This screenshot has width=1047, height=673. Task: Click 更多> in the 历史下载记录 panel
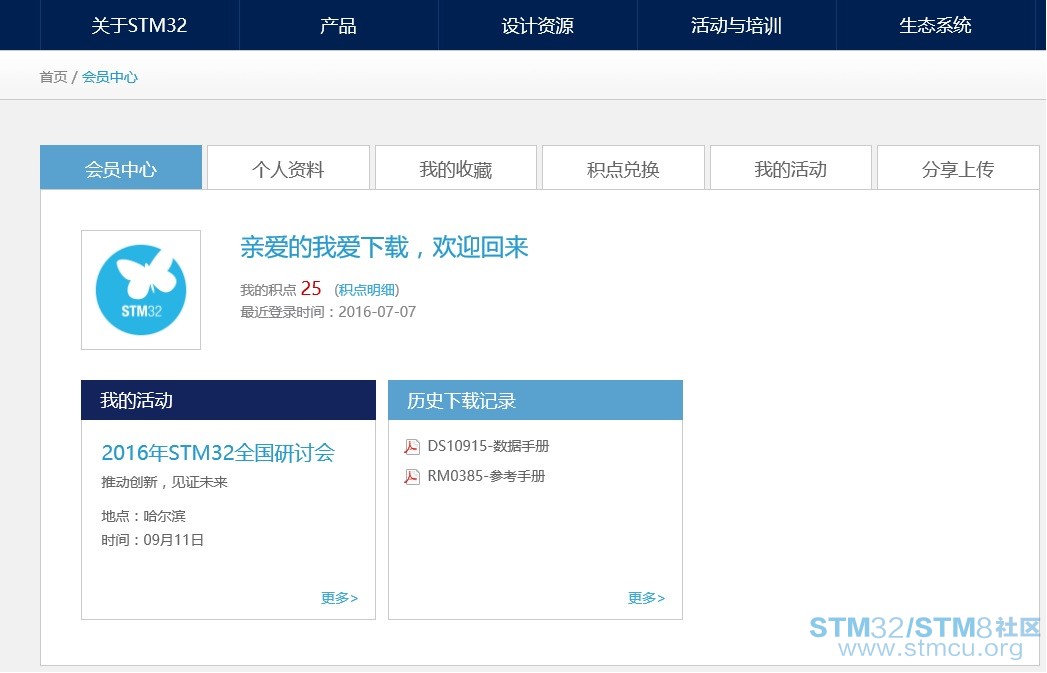coord(646,598)
